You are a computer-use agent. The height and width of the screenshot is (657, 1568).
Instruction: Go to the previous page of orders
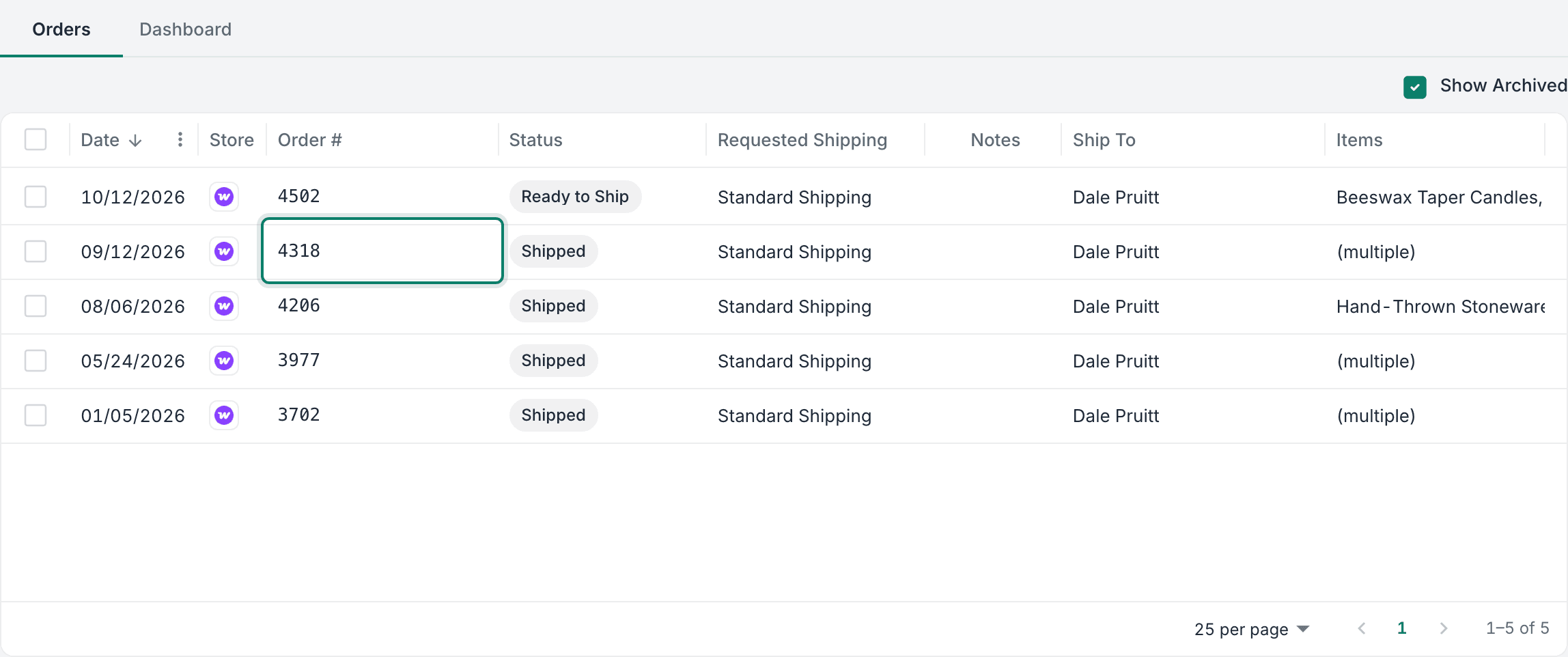[1362, 628]
